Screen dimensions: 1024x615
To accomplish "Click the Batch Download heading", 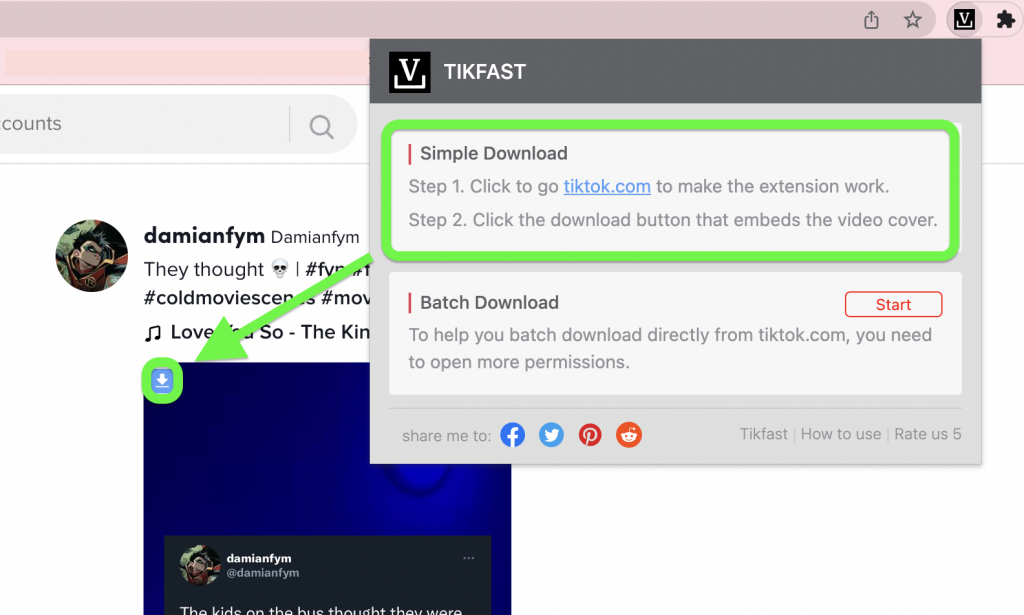I will (489, 303).
